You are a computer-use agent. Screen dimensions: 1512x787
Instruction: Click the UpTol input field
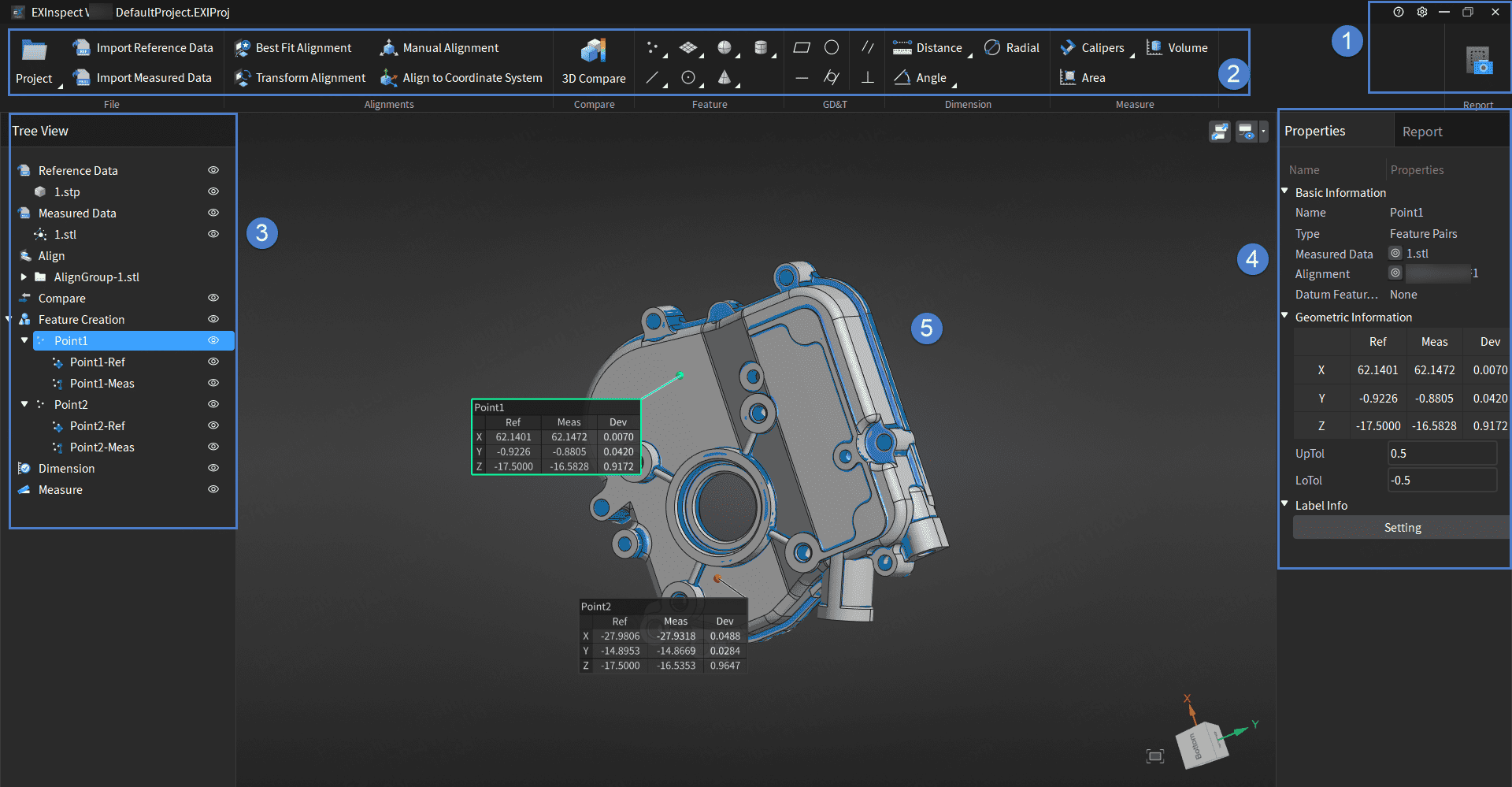point(1442,454)
